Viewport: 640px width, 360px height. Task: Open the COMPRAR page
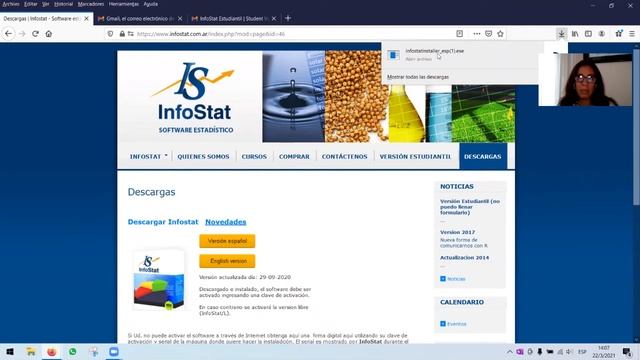click(x=294, y=157)
